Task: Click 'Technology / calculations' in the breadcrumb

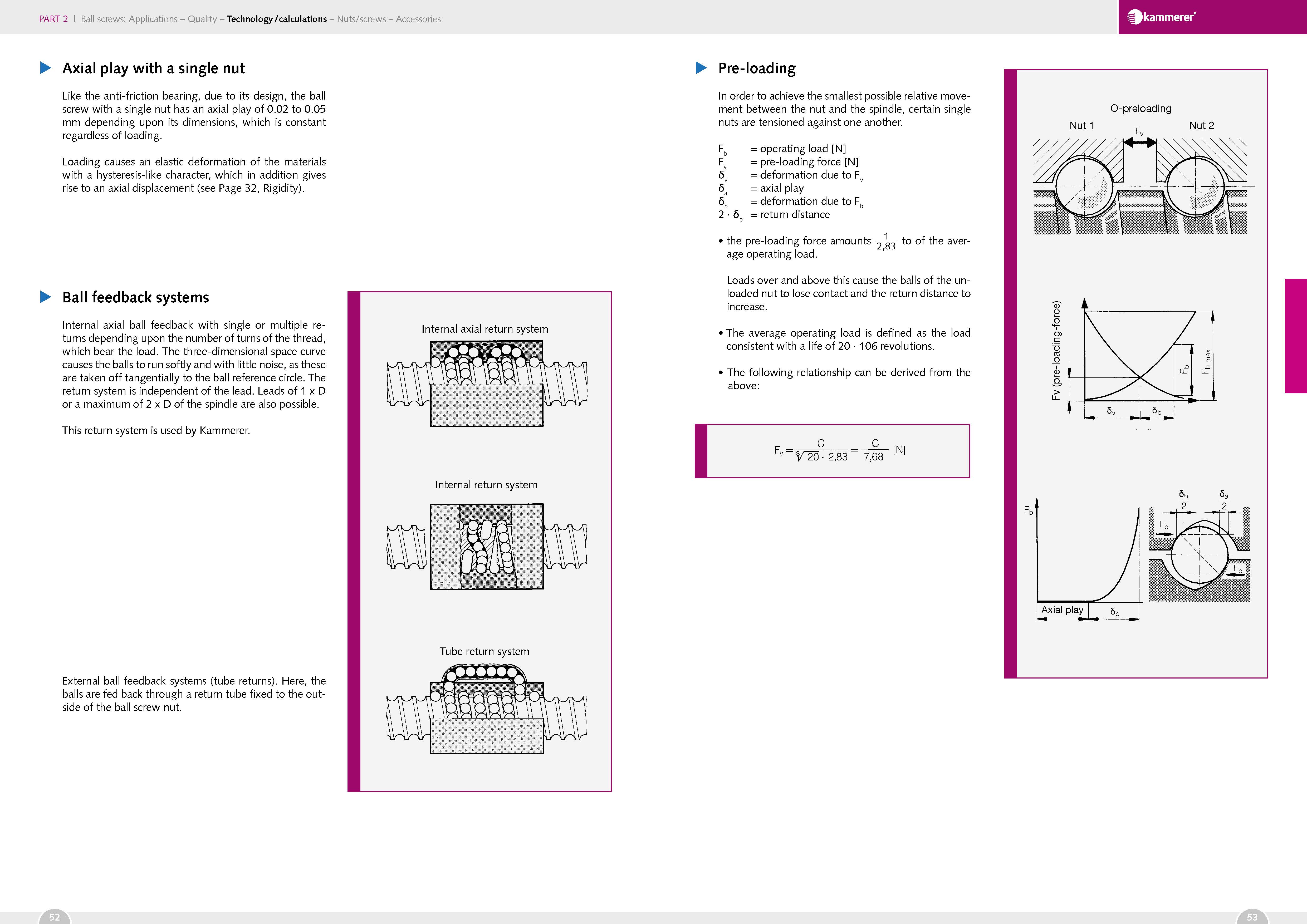Action: (x=277, y=19)
